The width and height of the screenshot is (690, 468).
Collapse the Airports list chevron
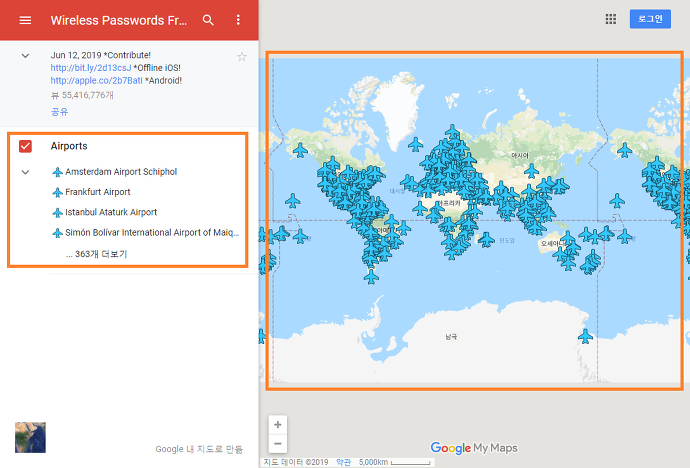pyautogui.click(x=26, y=172)
